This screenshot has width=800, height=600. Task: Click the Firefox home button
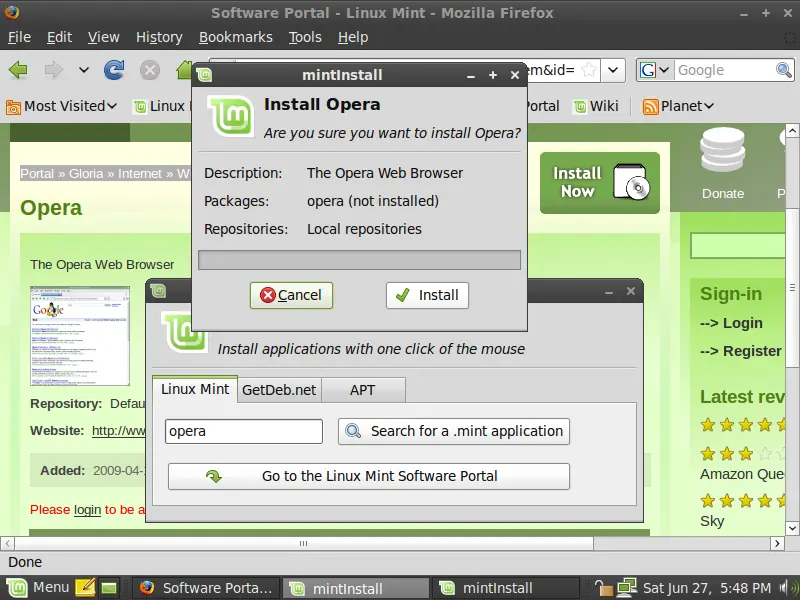tap(184, 70)
